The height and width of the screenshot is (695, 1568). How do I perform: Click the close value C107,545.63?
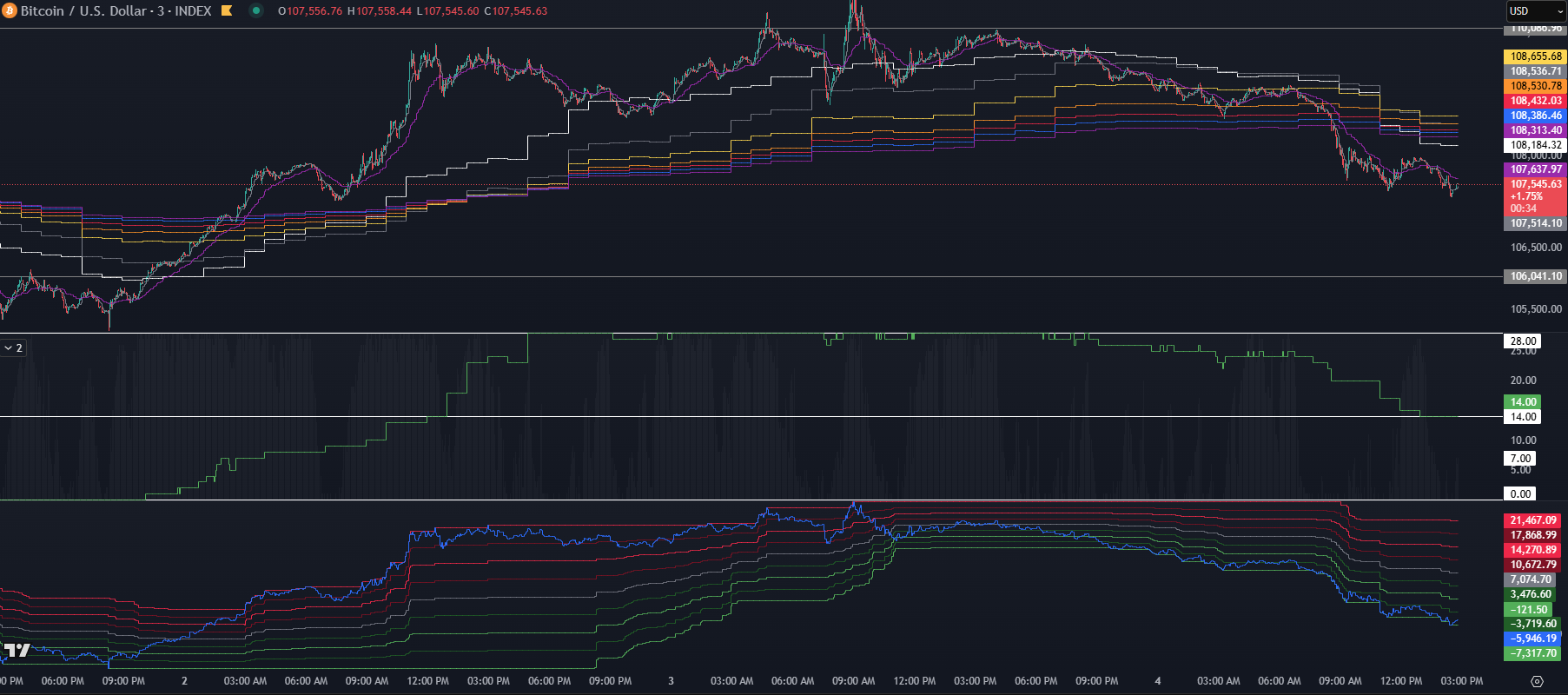(x=515, y=11)
